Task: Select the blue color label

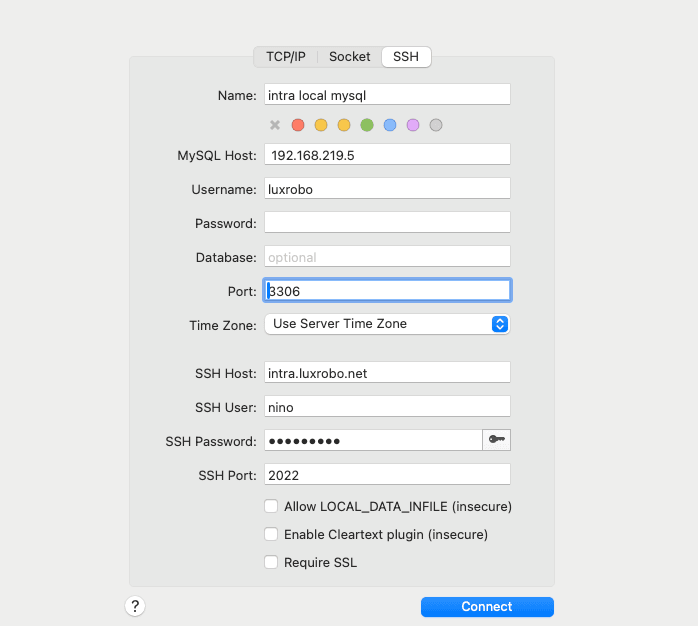Action: tap(390, 125)
